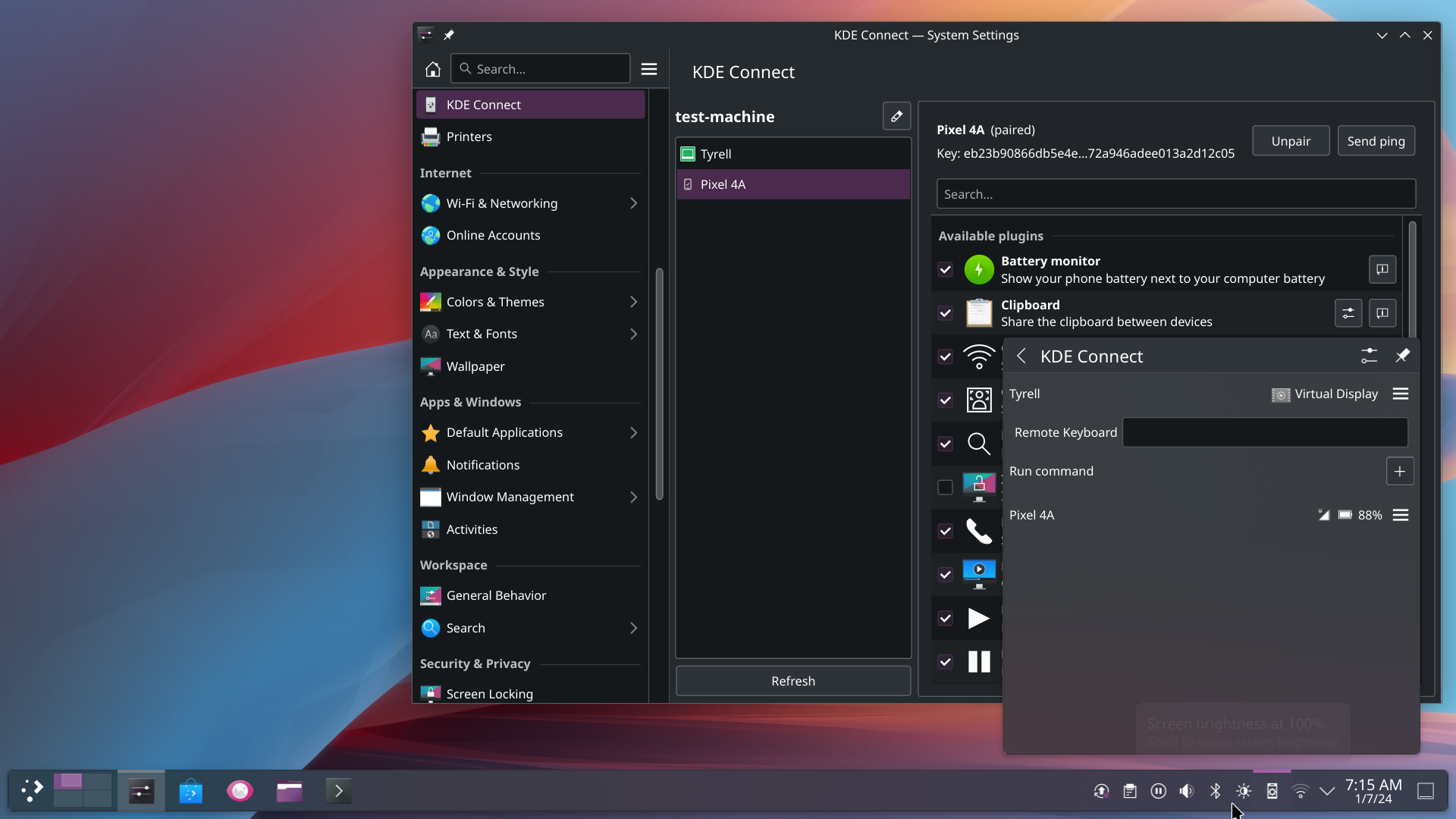Disable the Clipboard plugin checkbox

[x=945, y=313]
